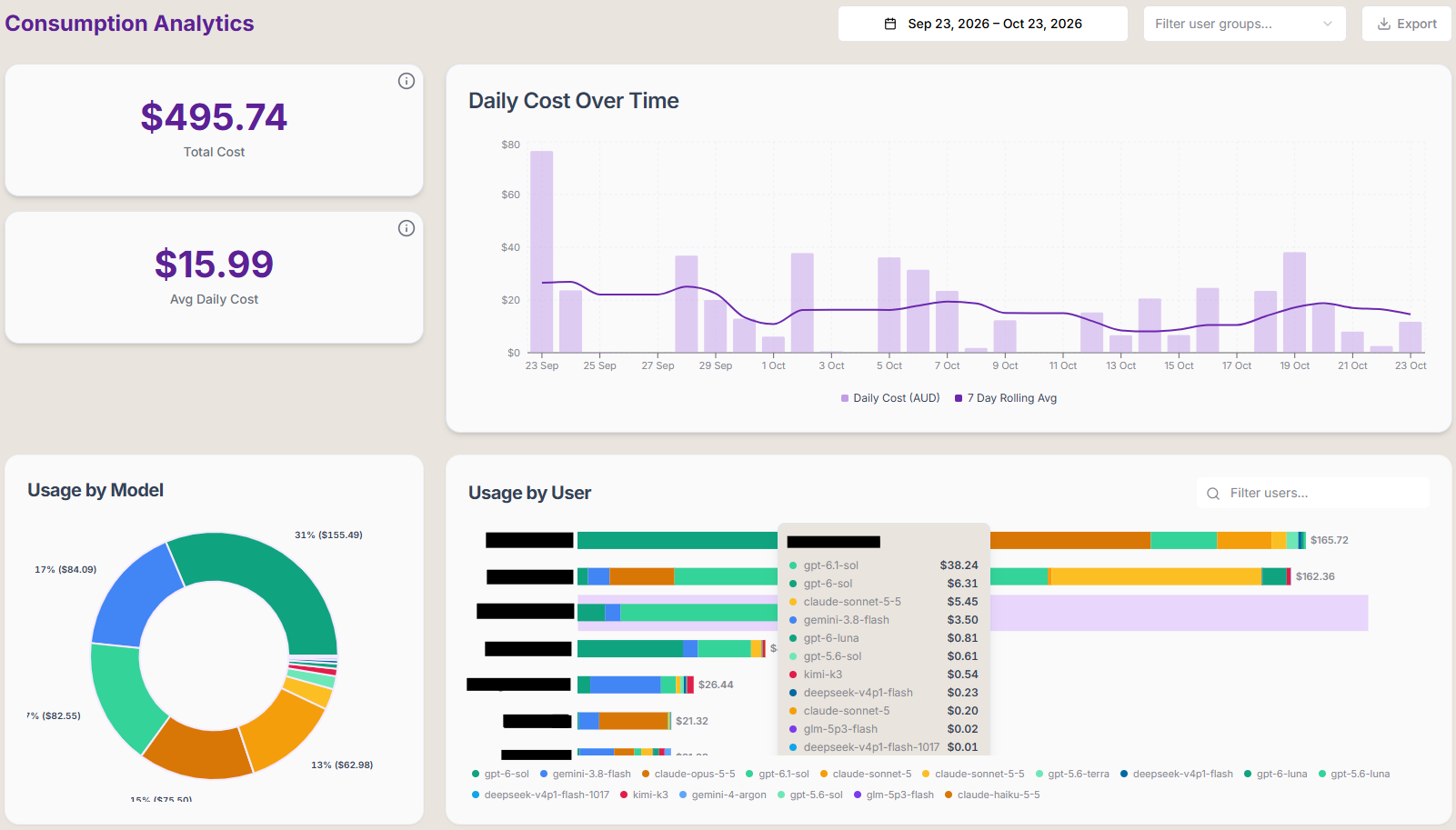
Task: Toggle gpt-6.1-sol legend item below chart
Action: tap(778, 774)
